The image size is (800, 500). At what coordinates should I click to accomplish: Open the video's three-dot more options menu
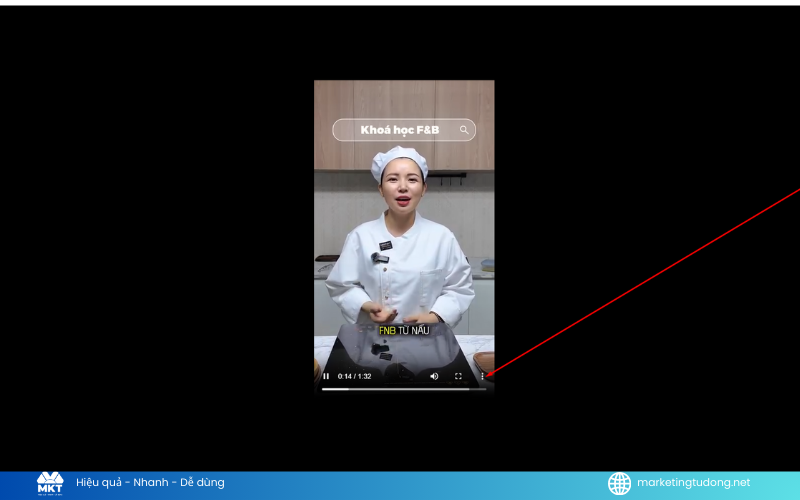click(482, 377)
